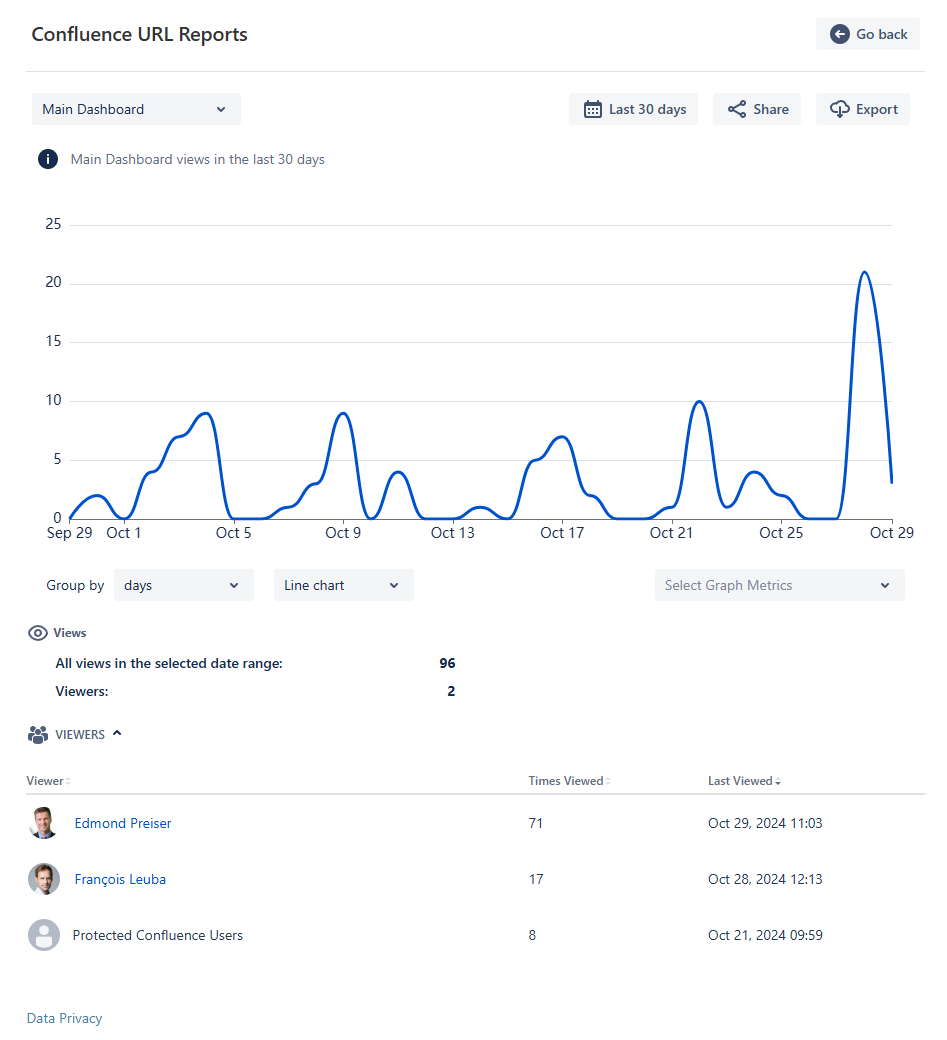Click the Viewers group people icon
The image size is (947, 1040).
tap(38, 735)
